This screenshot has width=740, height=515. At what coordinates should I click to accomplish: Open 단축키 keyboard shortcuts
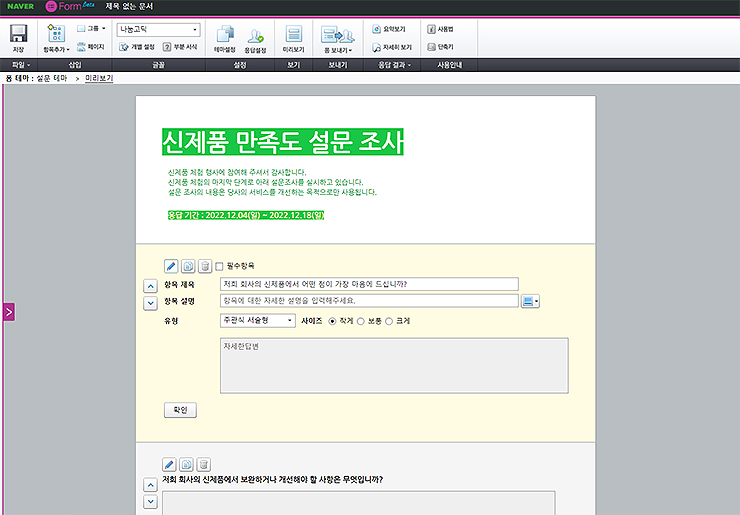[440, 47]
